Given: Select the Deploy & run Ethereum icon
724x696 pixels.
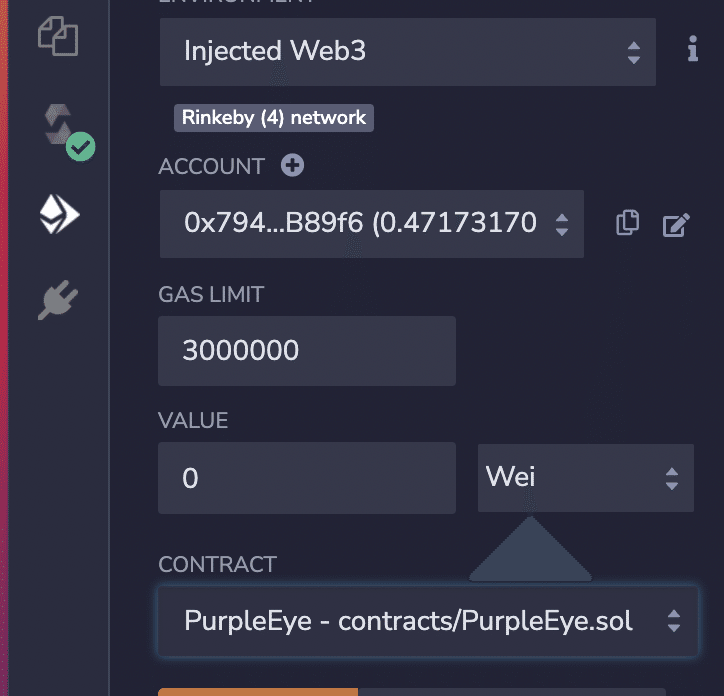Looking at the screenshot, I should point(59,213).
